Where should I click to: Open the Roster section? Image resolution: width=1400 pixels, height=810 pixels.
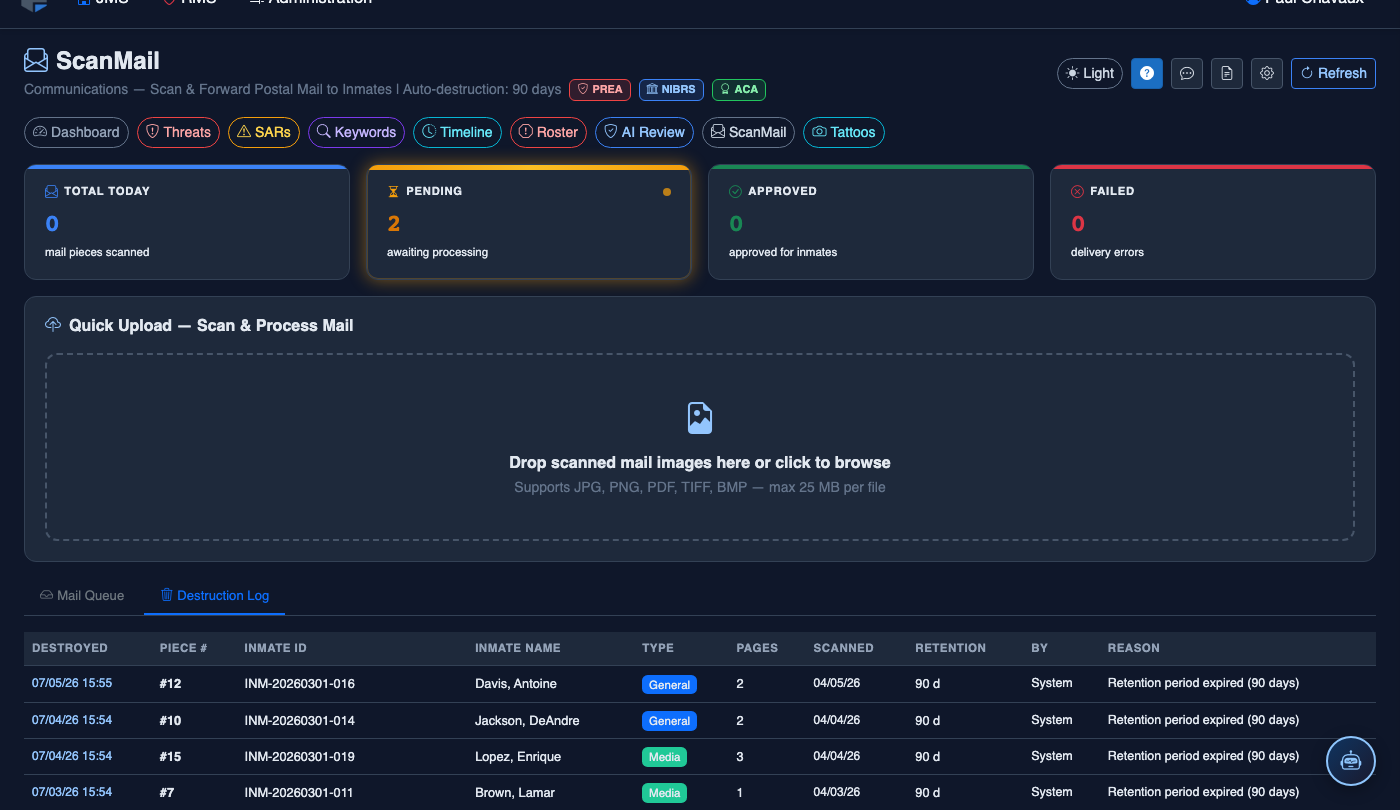pyautogui.click(x=548, y=132)
